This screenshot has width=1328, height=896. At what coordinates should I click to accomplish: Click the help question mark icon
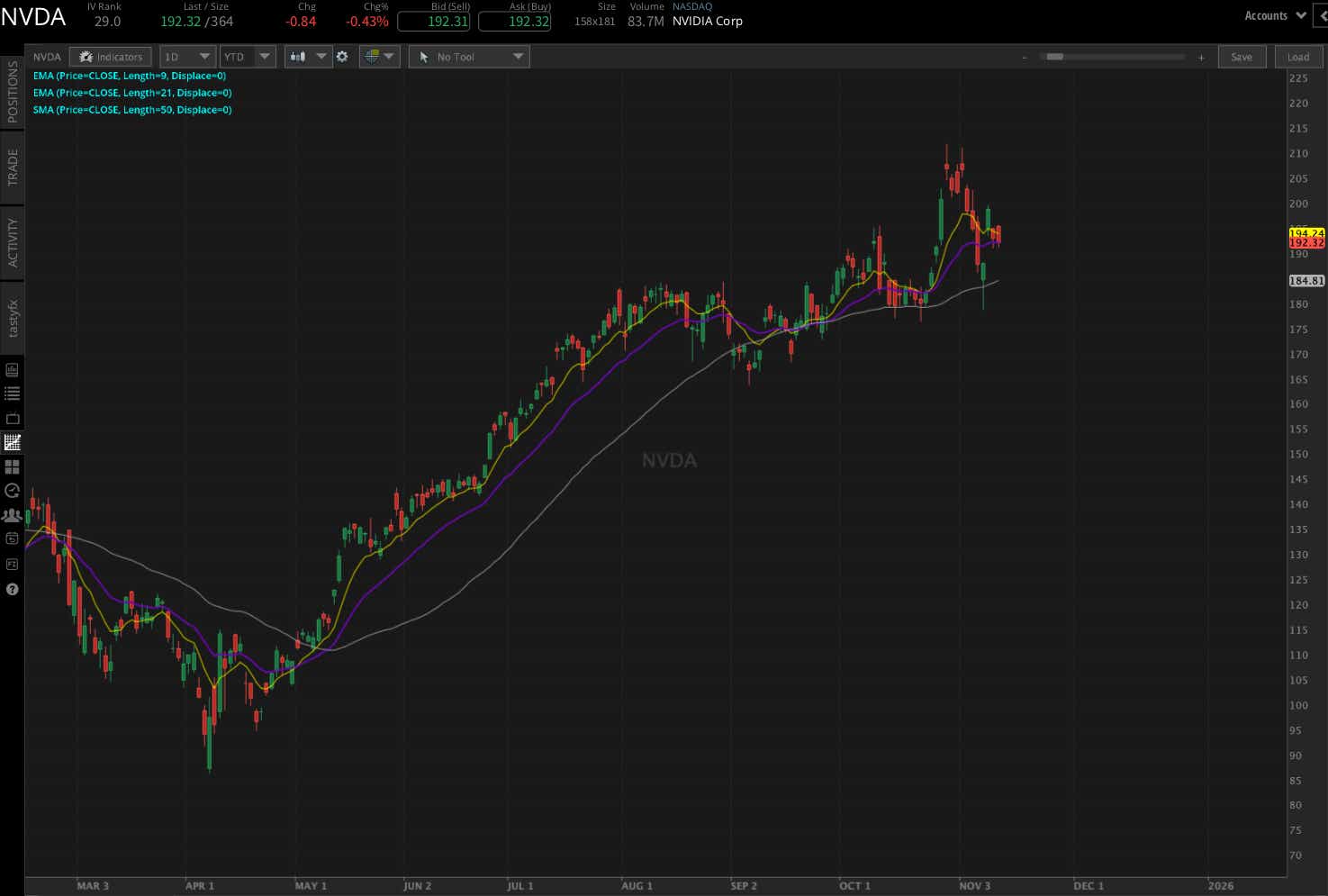[x=12, y=589]
